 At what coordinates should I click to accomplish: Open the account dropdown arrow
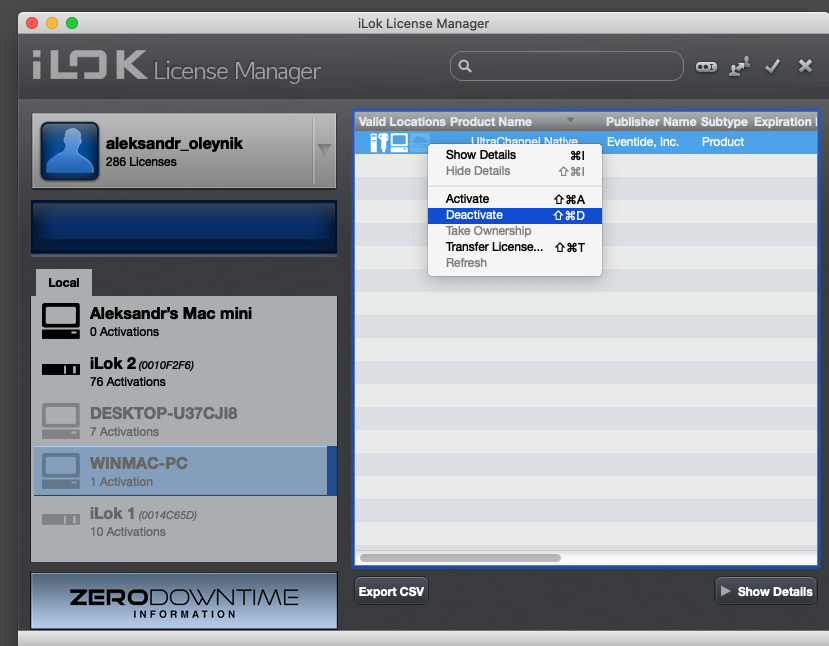[324, 150]
